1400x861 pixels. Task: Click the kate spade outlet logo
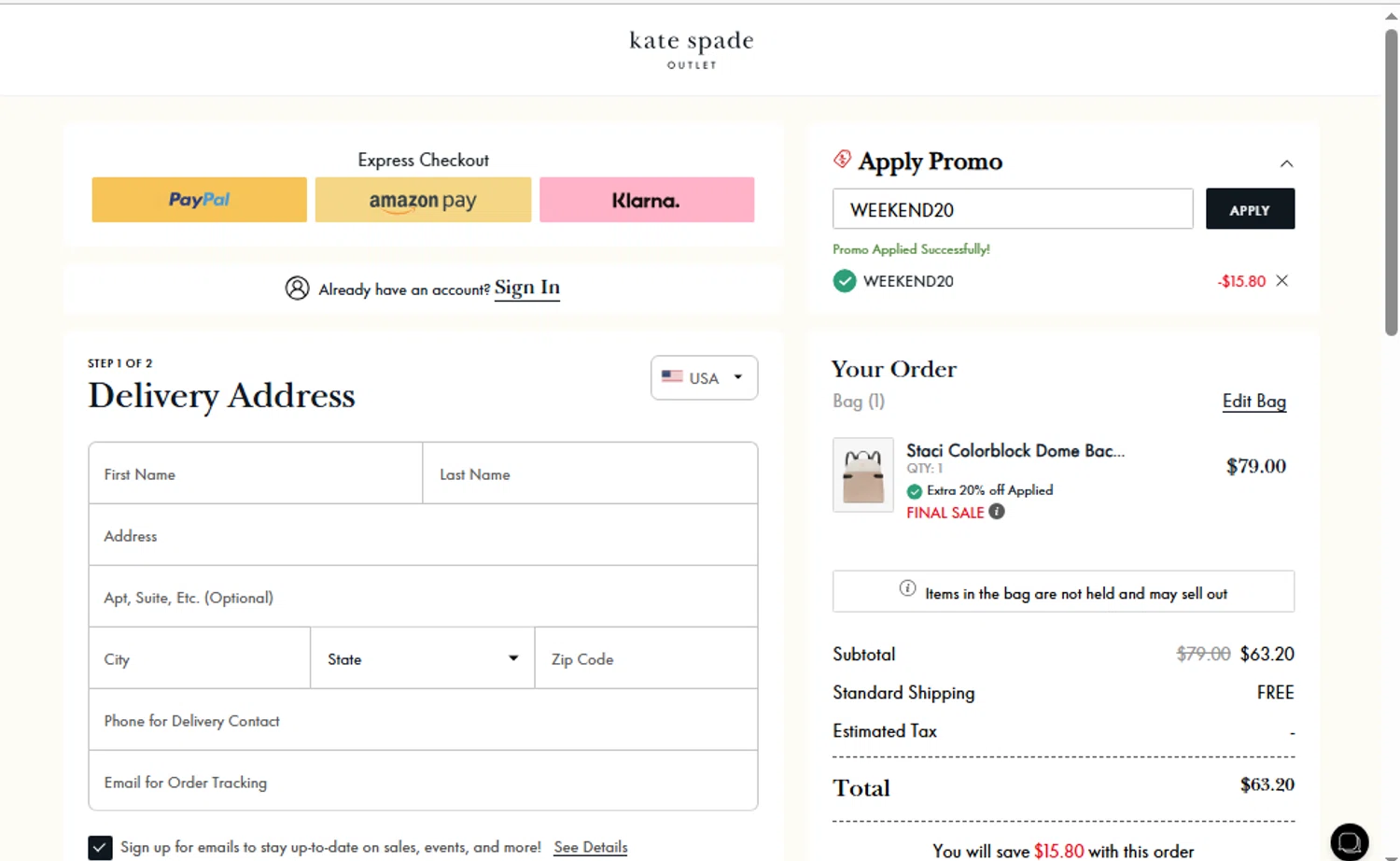[x=692, y=49]
